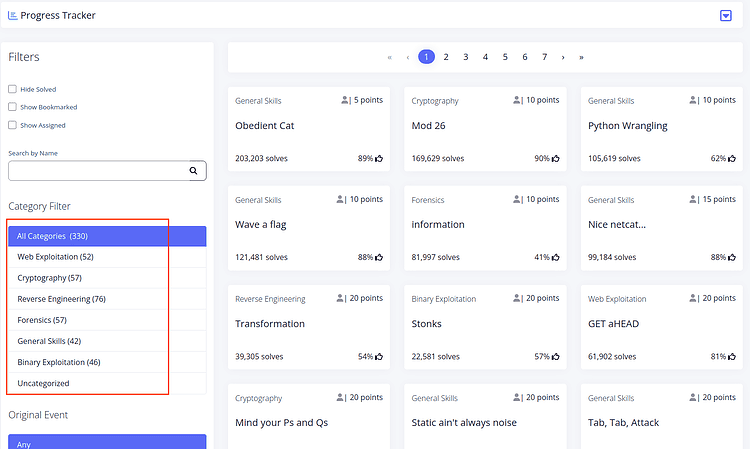This screenshot has height=449, width=750.
Task: Filter by Binary Exploitation (46)
Action: 107,362
